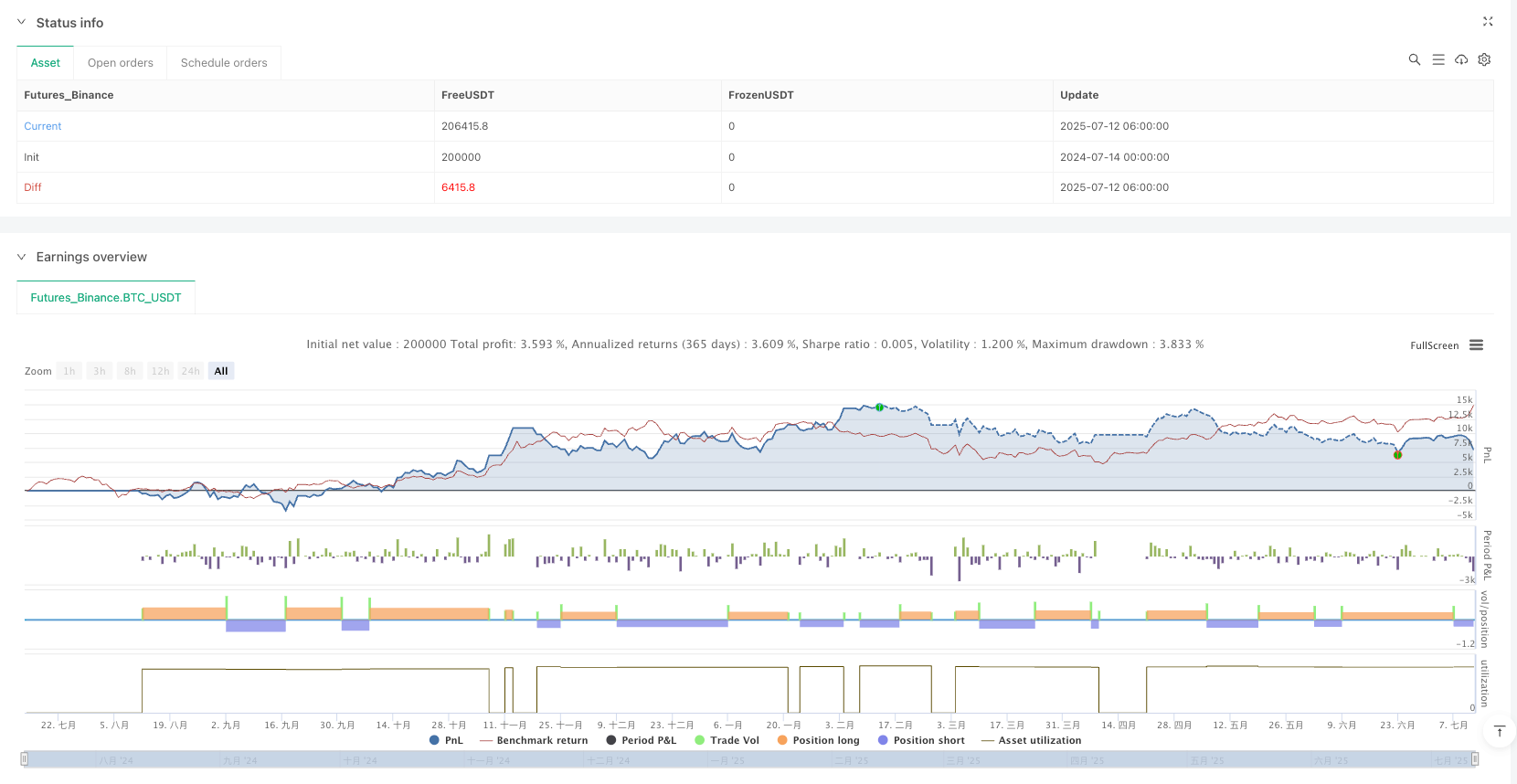Collapse the Status info section

22,22
